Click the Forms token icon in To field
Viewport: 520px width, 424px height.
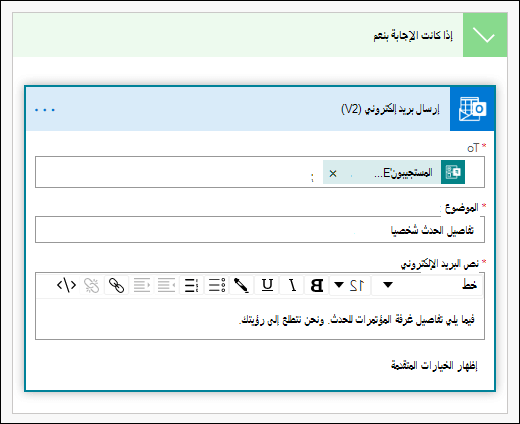tap(453, 172)
